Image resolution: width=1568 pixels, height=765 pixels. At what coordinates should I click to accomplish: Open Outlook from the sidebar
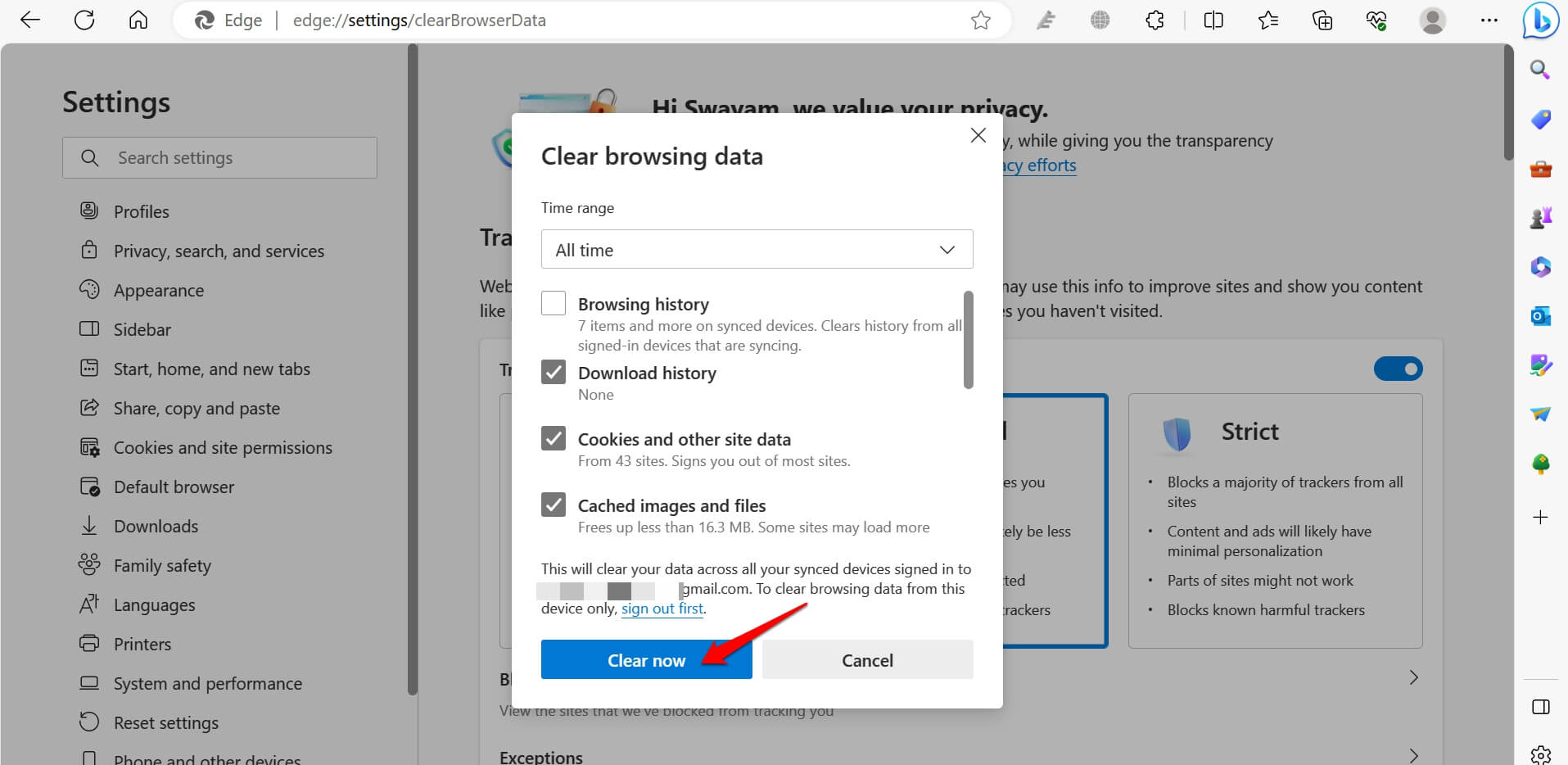coord(1539,315)
